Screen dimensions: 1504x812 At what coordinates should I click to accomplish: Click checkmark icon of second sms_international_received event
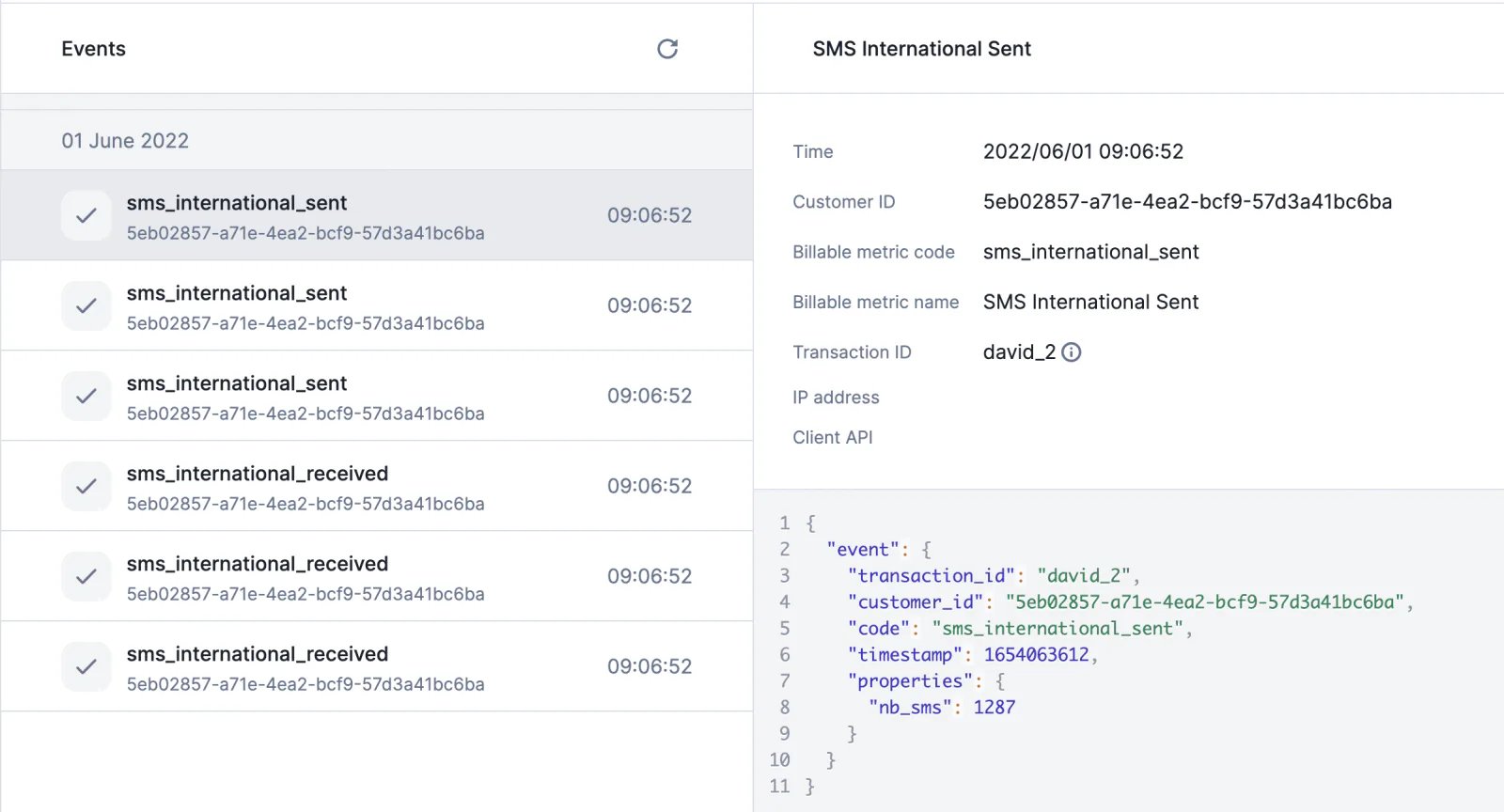(x=86, y=576)
